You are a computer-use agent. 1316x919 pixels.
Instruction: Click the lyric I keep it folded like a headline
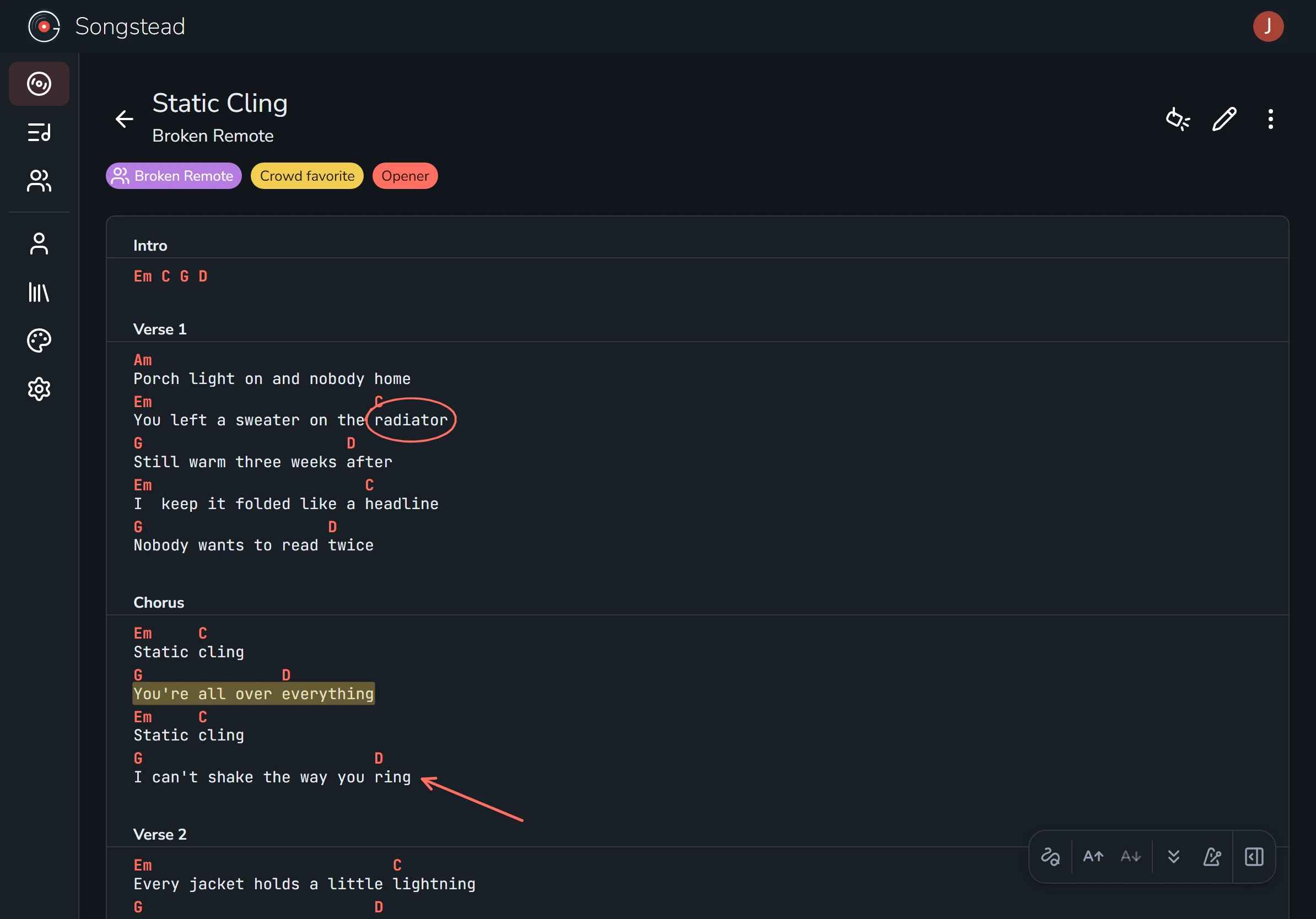286,504
